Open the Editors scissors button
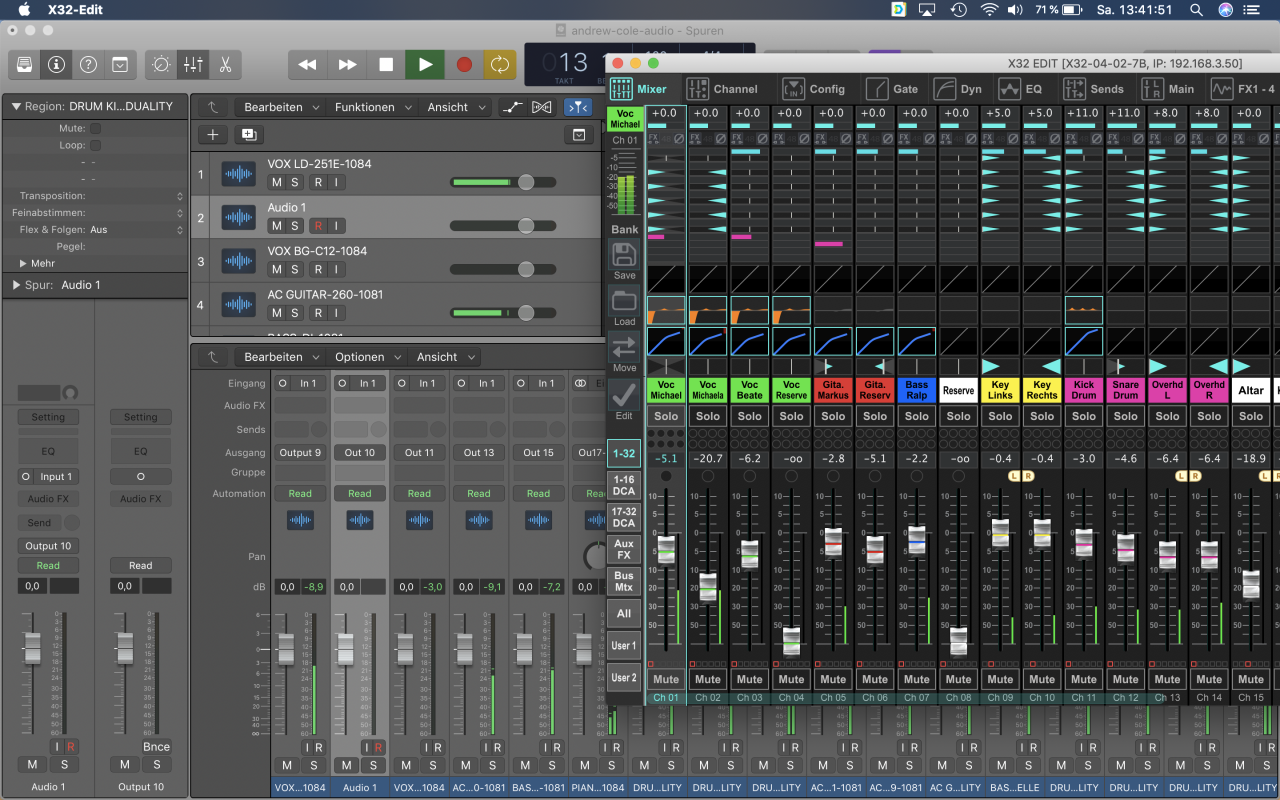 pos(225,64)
